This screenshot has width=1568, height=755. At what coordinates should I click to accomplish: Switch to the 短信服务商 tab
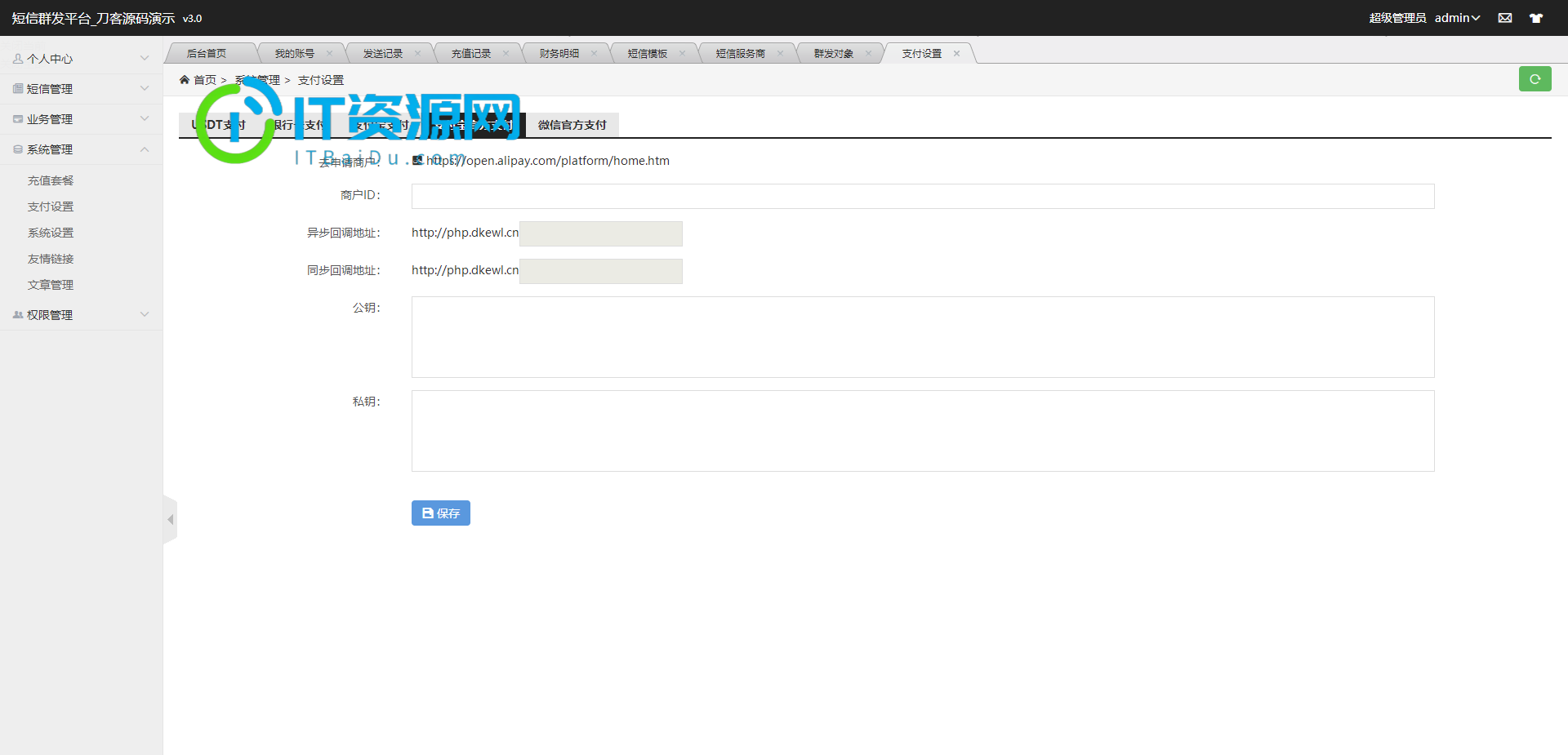(x=741, y=53)
